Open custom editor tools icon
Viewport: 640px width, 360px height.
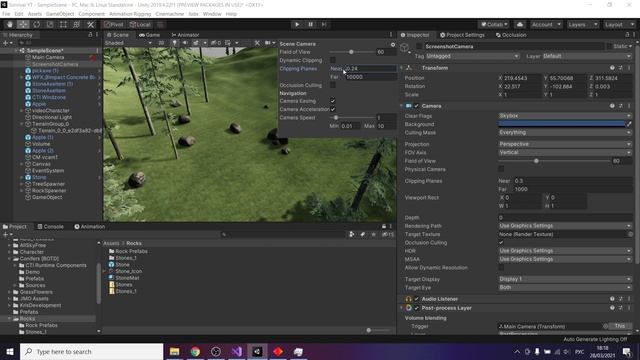[x=90, y=24]
